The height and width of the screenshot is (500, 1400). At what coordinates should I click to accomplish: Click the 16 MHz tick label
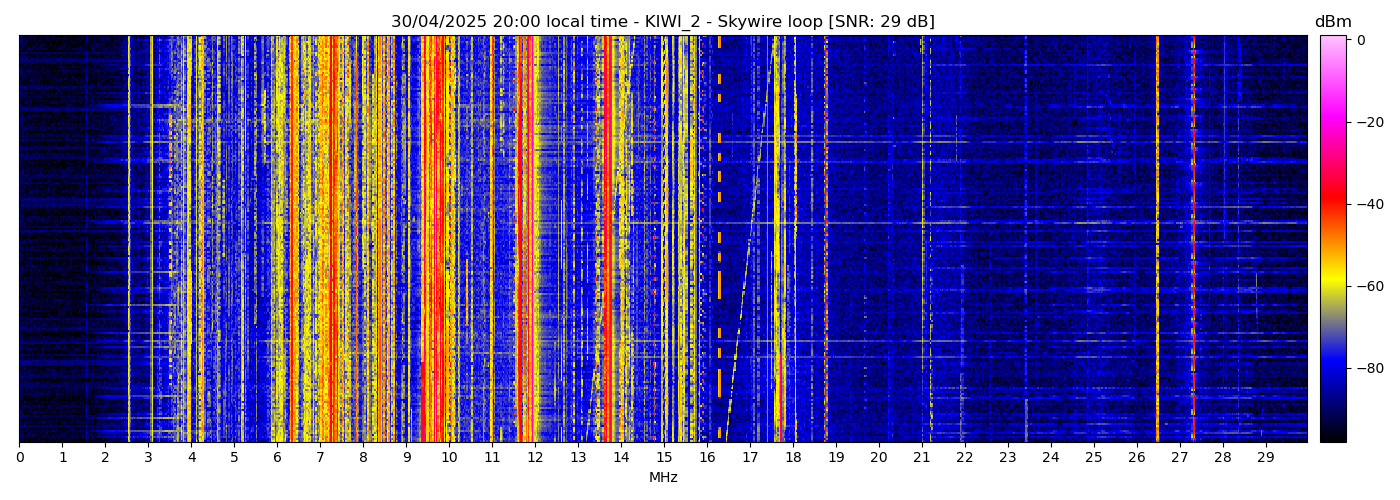[x=707, y=458]
